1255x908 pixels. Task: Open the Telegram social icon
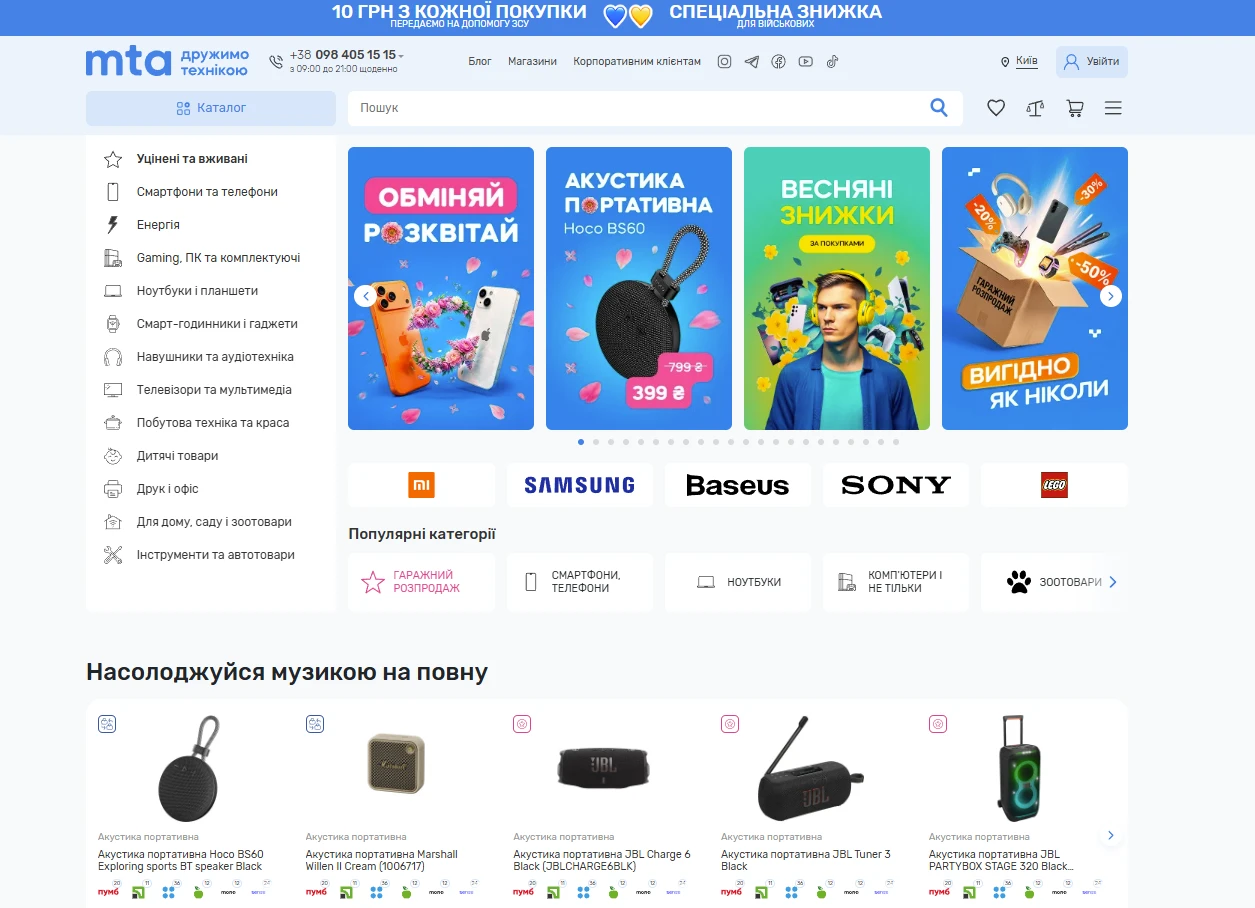[x=751, y=62]
